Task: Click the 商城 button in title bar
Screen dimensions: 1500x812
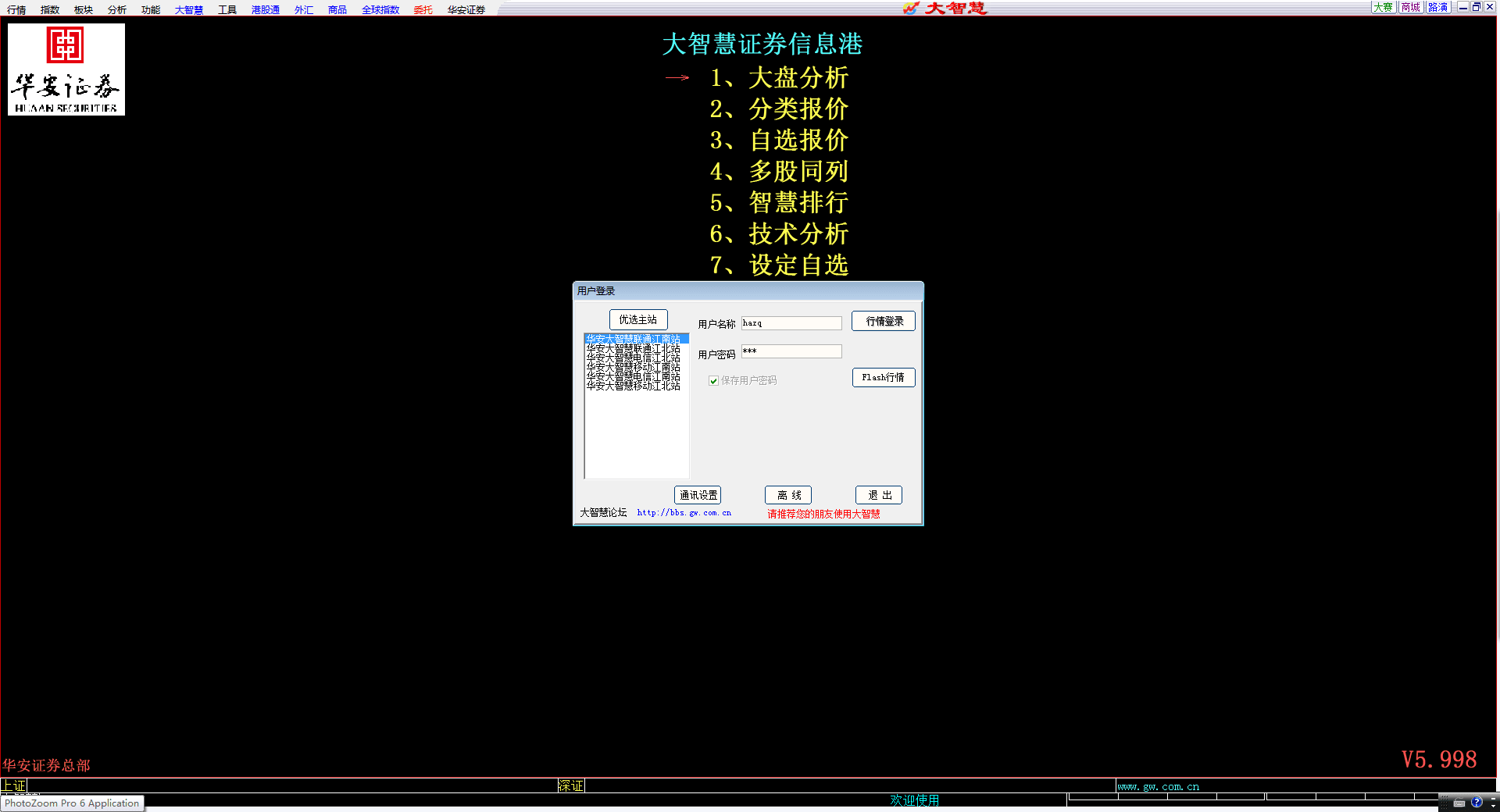Action: point(1411,7)
